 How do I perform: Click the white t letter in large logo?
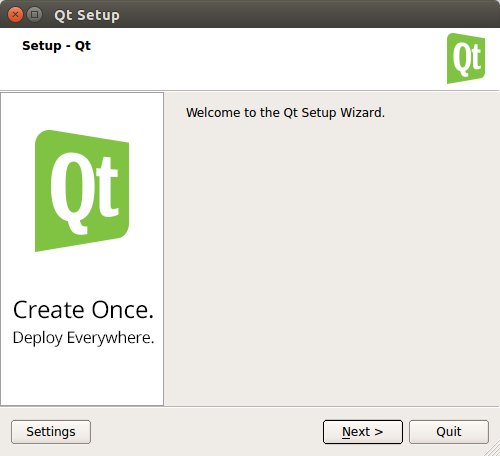[105, 187]
